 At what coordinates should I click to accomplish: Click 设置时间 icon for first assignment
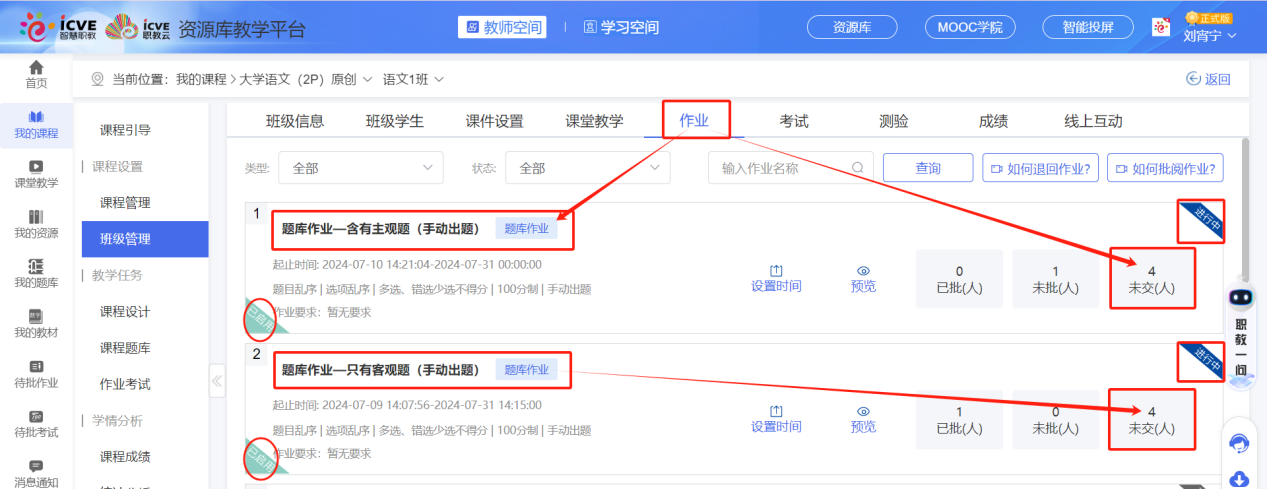(x=776, y=271)
